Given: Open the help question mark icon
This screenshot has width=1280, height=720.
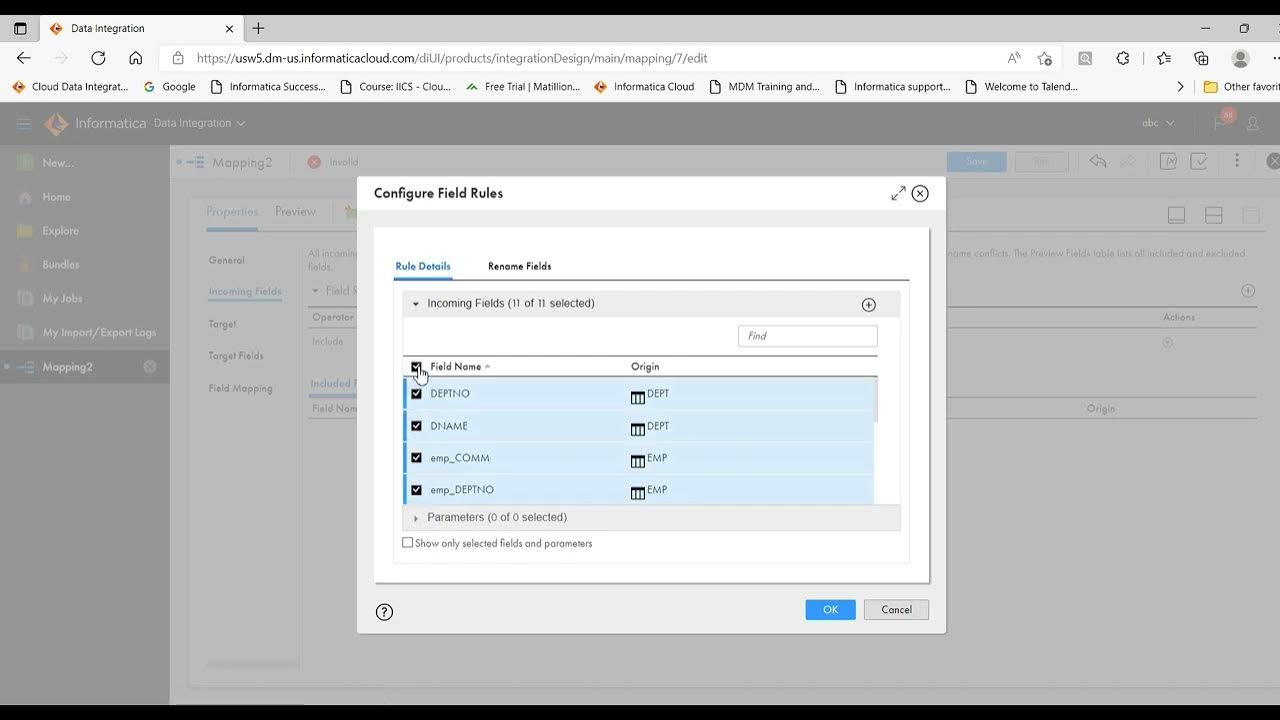Looking at the screenshot, I should point(384,612).
